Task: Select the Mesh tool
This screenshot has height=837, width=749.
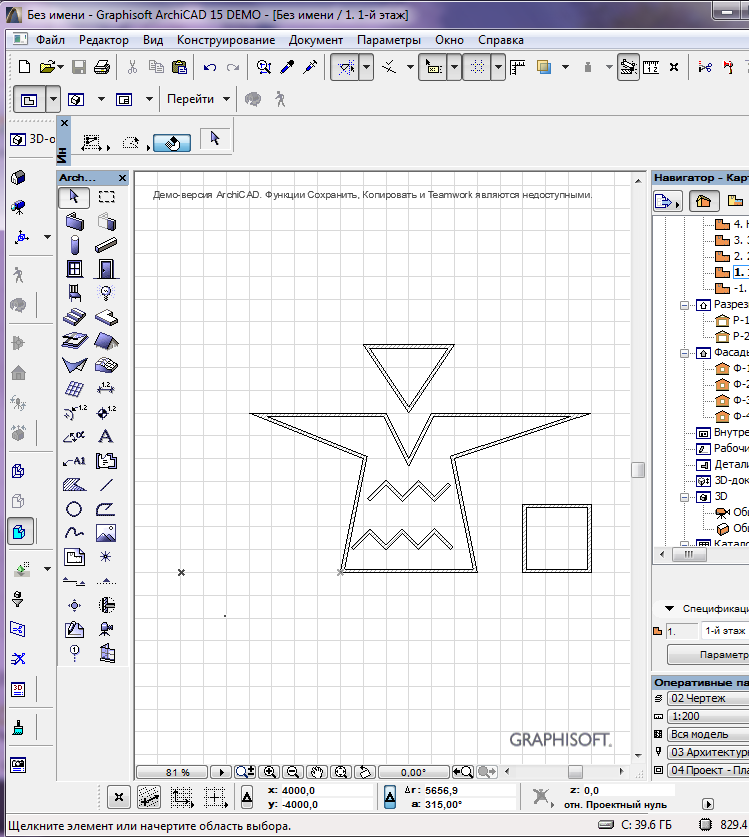Action: click(x=106, y=365)
